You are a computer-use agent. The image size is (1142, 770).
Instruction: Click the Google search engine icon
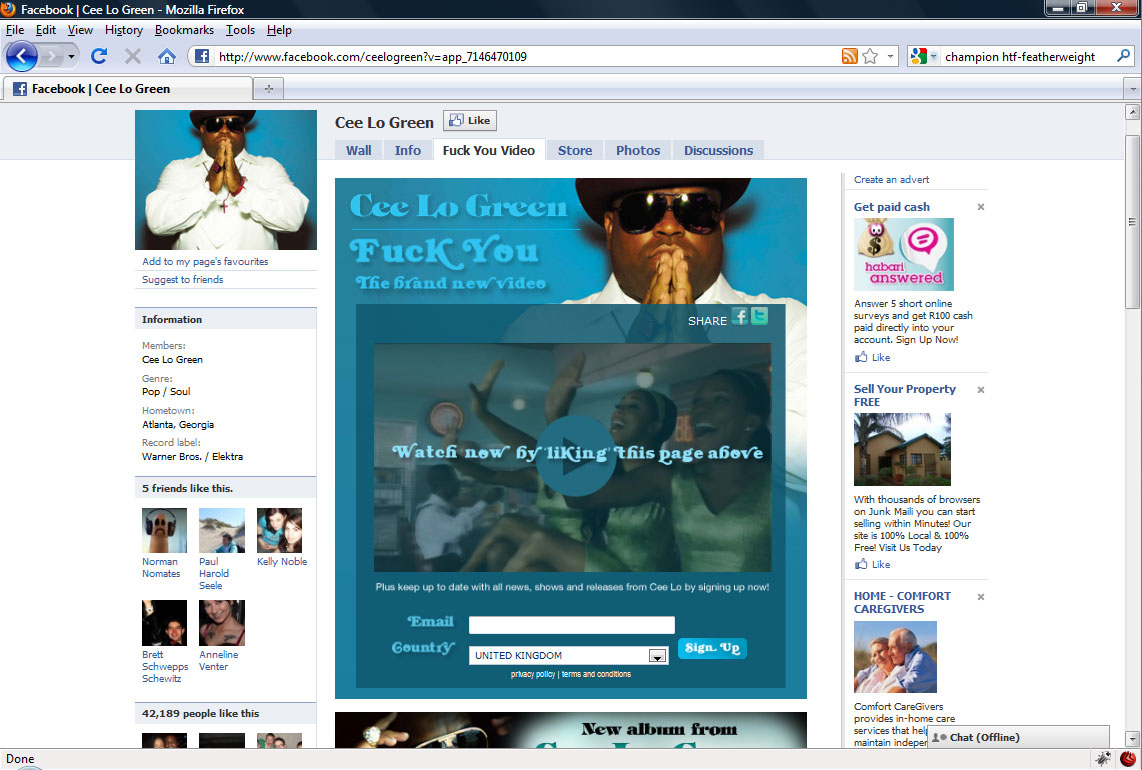tap(919, 56)
